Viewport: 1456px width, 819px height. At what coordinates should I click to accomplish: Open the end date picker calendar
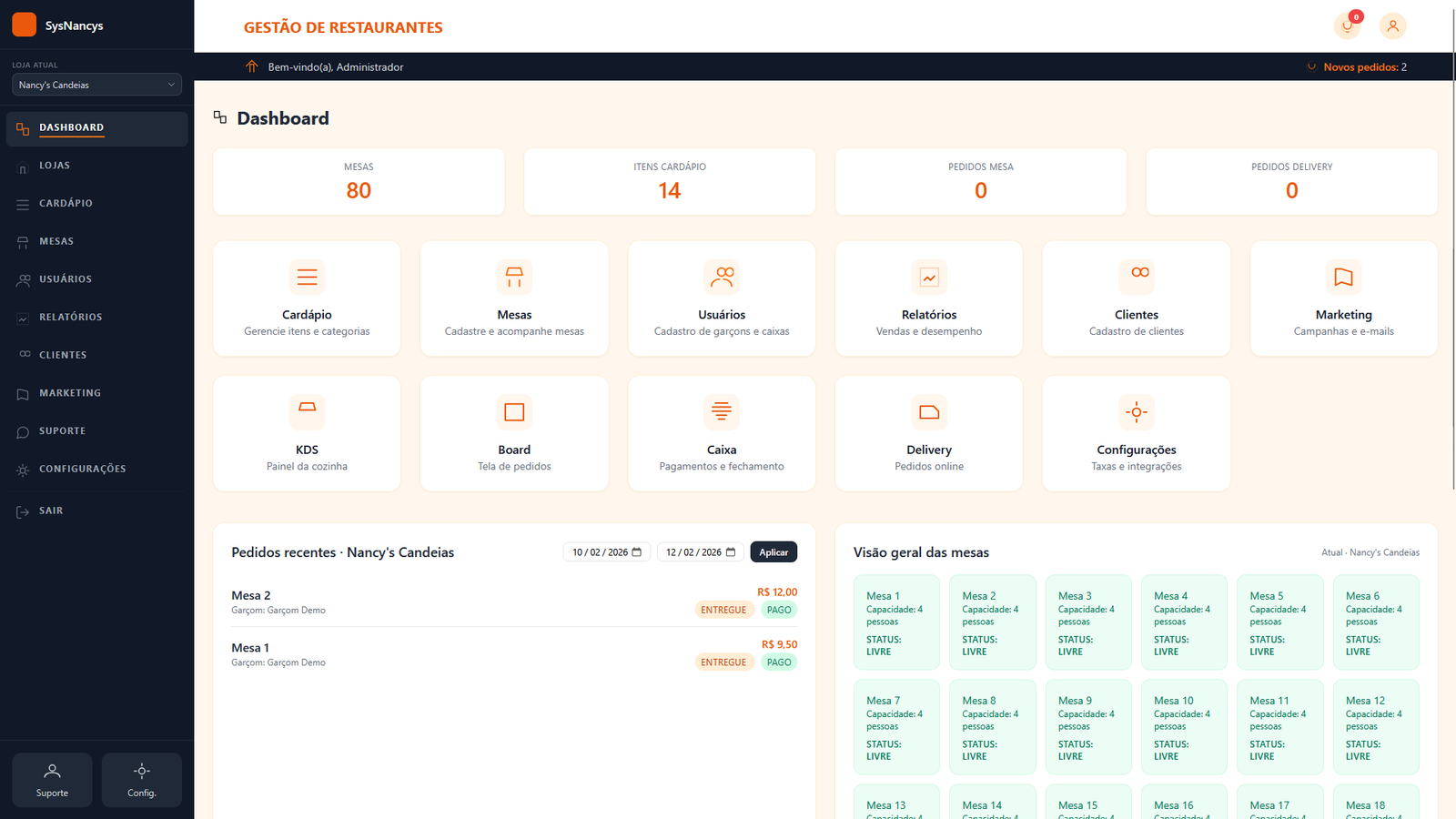[729, 551]
